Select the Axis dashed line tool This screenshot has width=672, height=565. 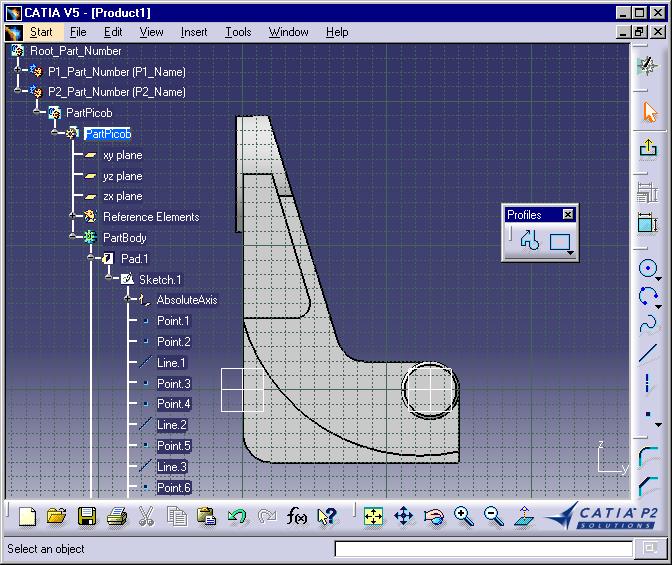coord(647,383)
